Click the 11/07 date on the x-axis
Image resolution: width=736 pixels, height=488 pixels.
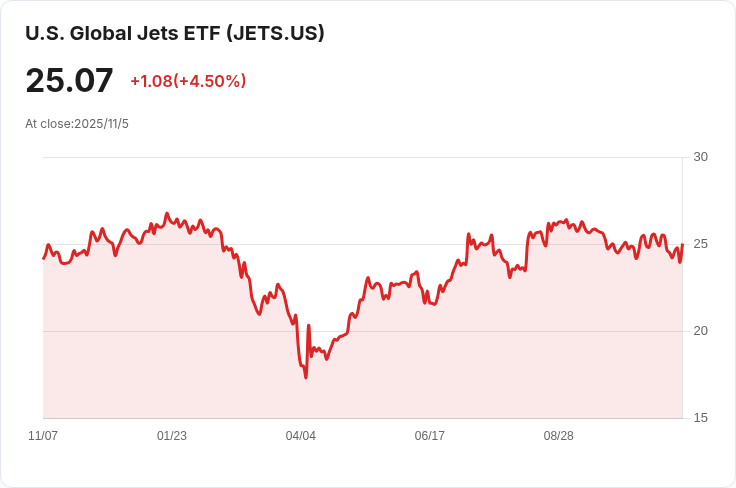(x=43, y=436)
